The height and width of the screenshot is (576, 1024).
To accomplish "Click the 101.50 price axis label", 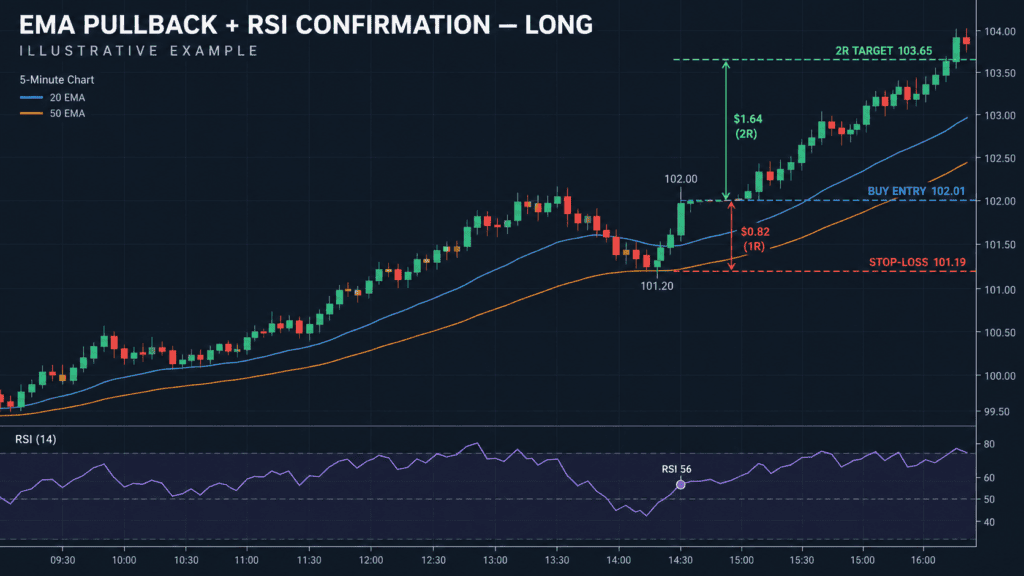I will tap(1000, 245).
